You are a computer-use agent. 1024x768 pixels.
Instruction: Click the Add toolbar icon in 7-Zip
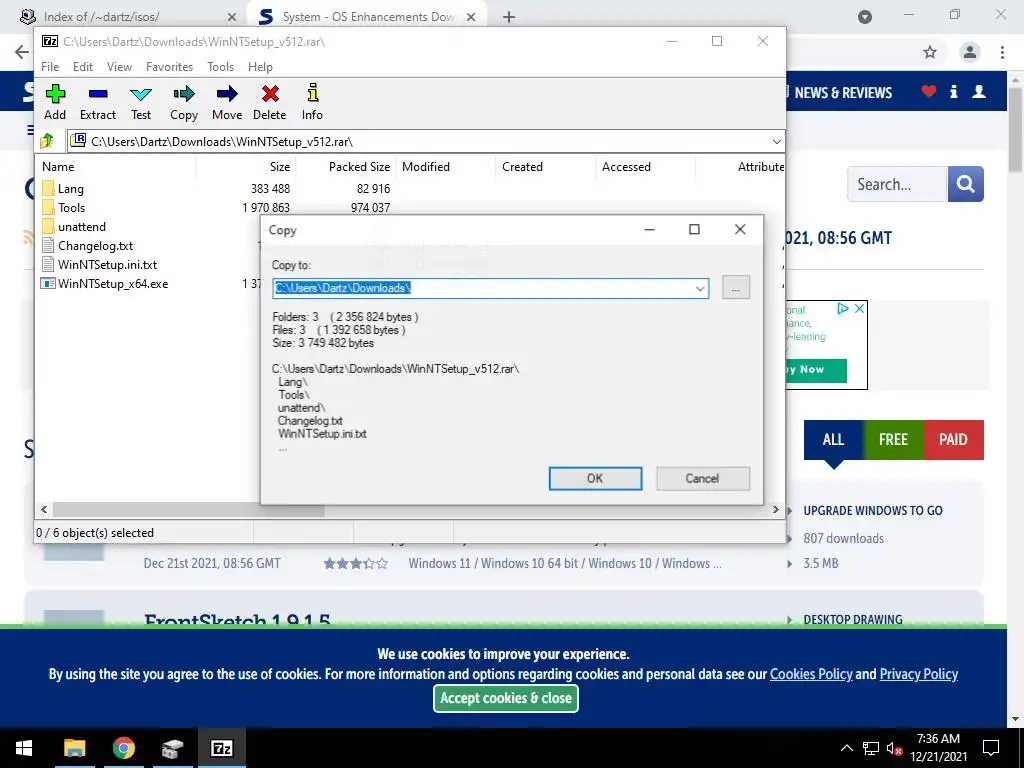pos(55,94)
